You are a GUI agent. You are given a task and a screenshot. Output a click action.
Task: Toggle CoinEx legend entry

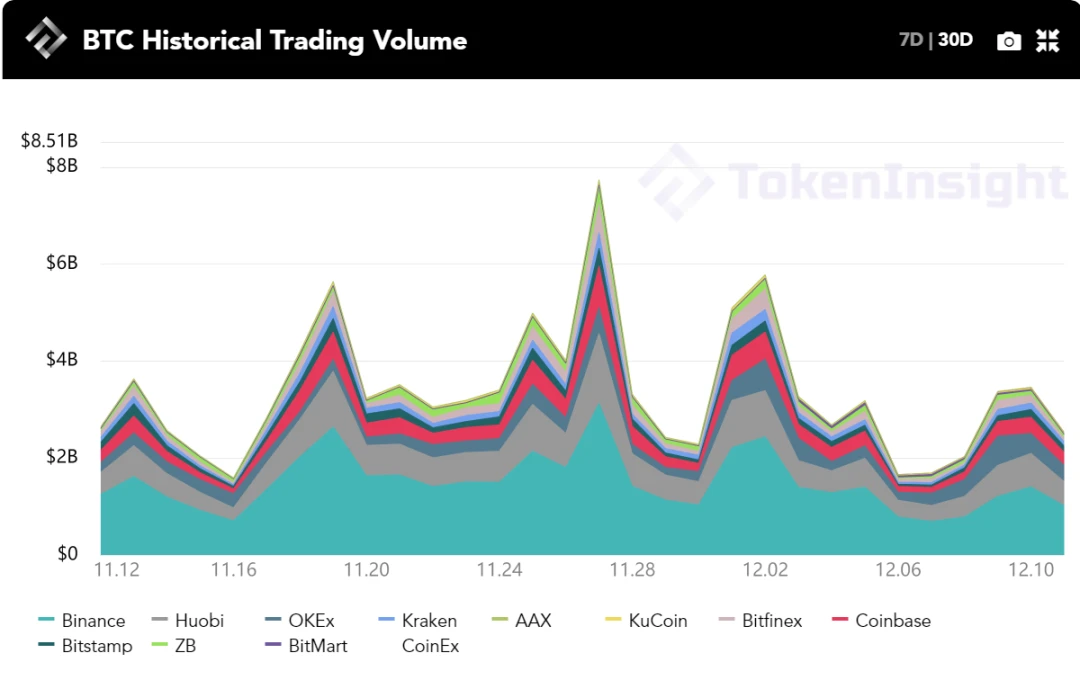430,646
